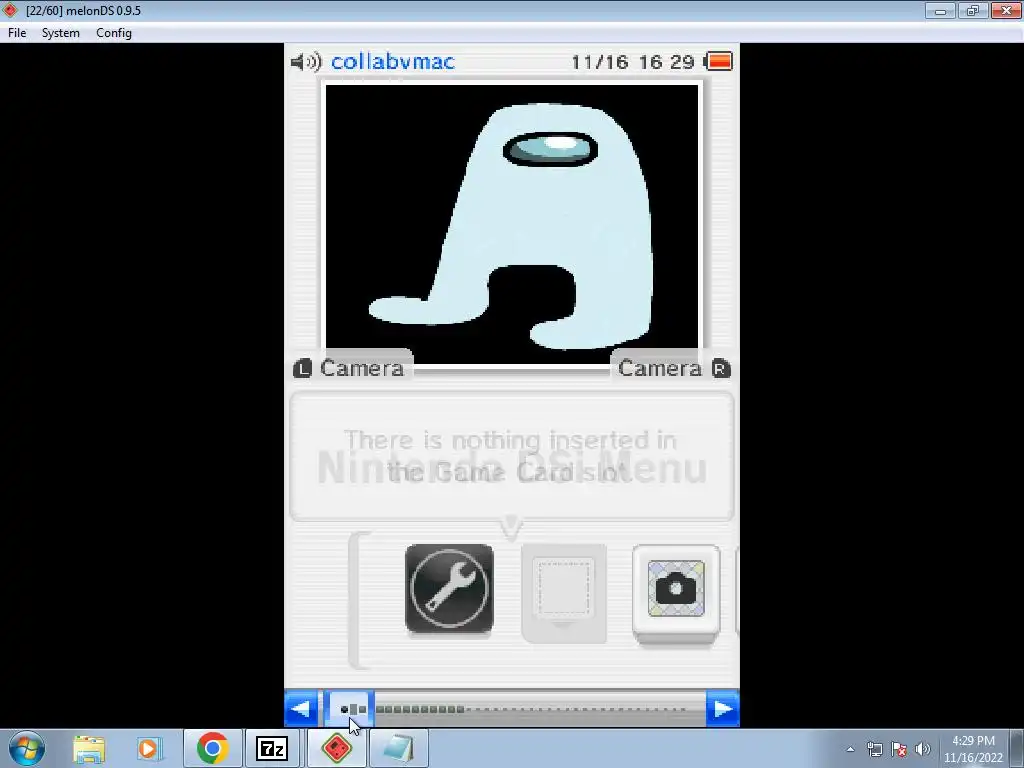The height and width of the screenshot is (768, 1024).
Task: Open Google Chrome from taskbar
Action: coord(212,748)
